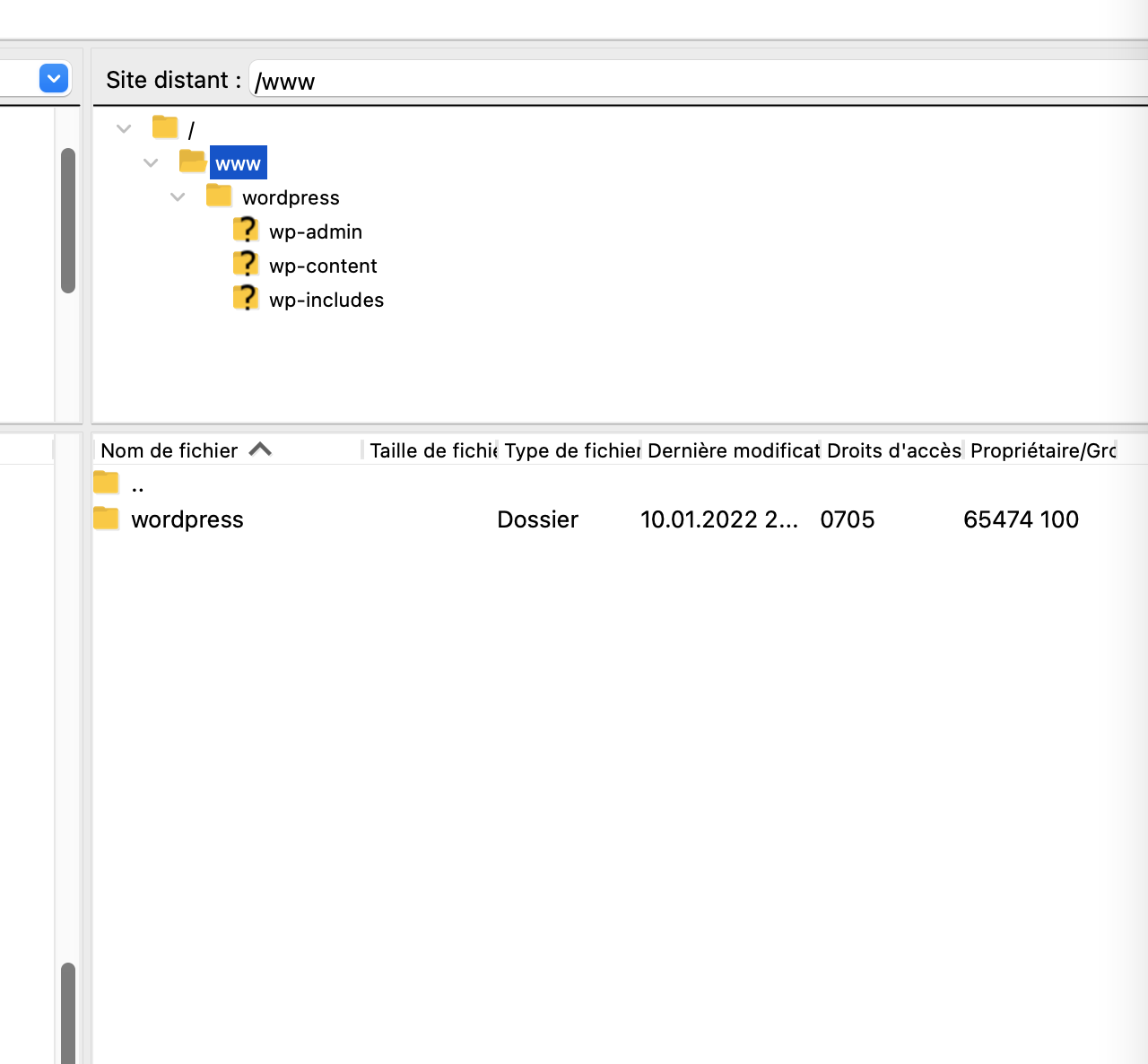Image resolution: width=1148 pixels, height=1064 pixels.
Task: Click the wp-admin unknown folder icon
Action: tap(246, 231)
